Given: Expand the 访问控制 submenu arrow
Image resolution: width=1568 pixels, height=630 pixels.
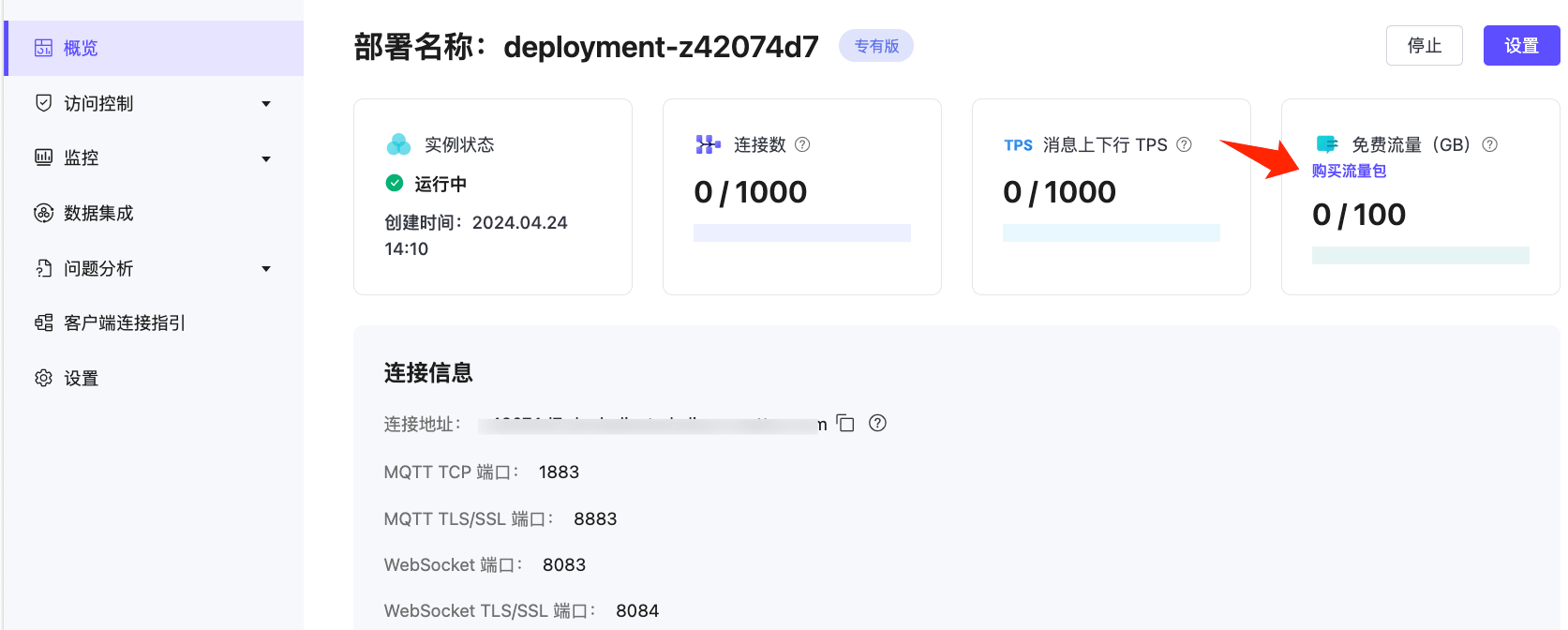Looking at the screenshot, I should (266, 104).
